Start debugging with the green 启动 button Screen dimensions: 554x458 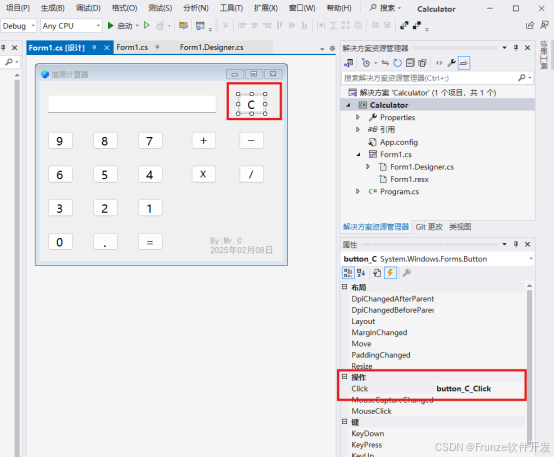119,26
